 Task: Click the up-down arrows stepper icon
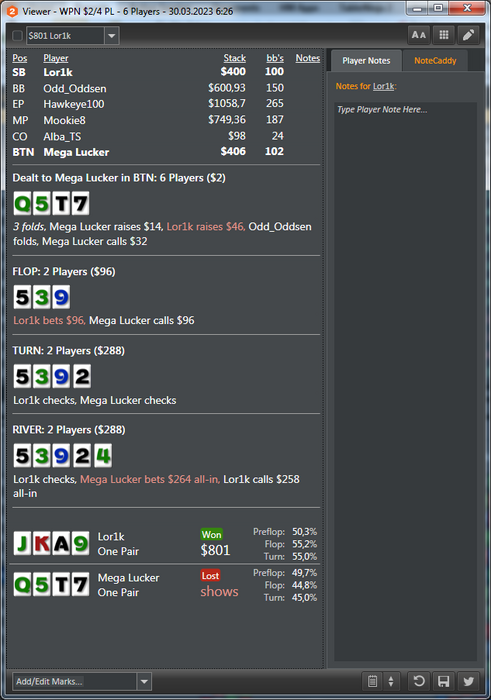tap(391, 681)
